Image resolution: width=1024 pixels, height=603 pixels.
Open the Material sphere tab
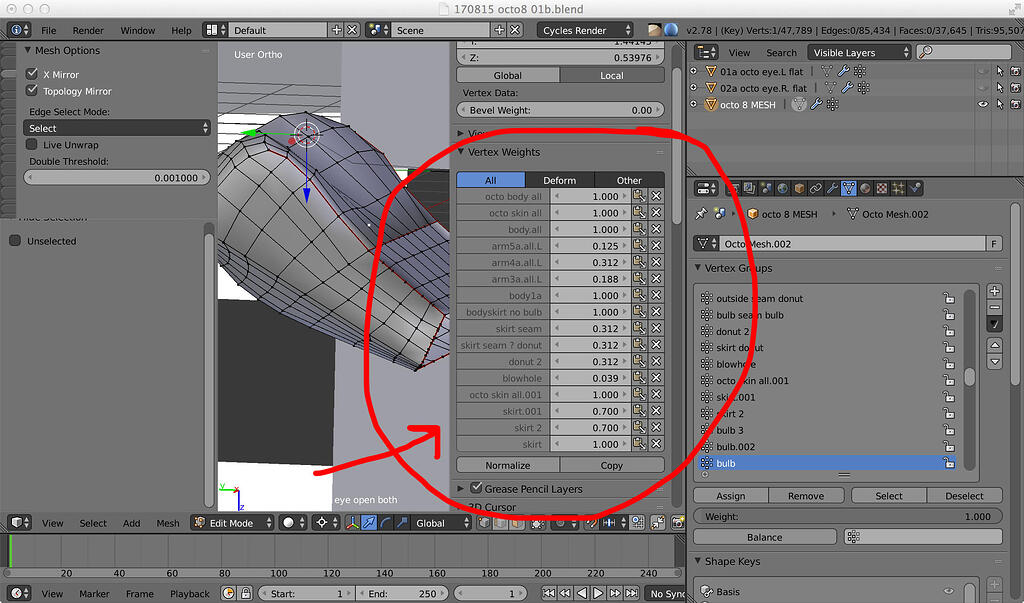(865, 189)
